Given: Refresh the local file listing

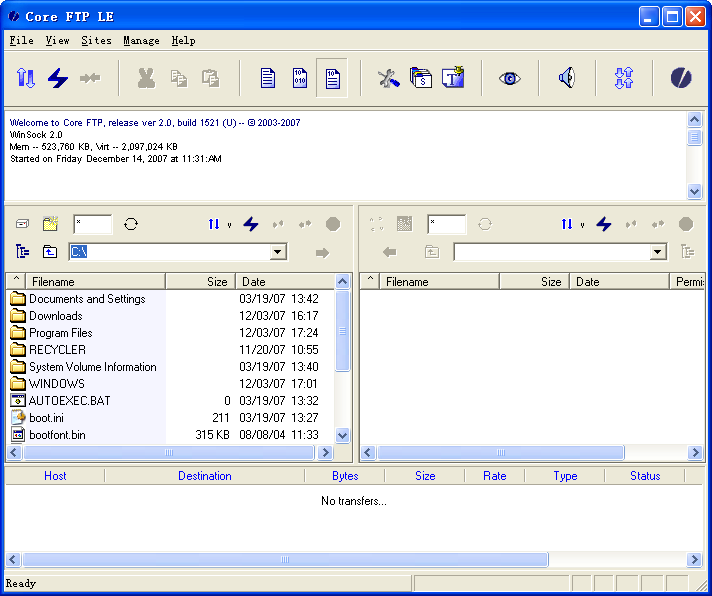Looking at the screenshot, I should click(x=131, y=224).
